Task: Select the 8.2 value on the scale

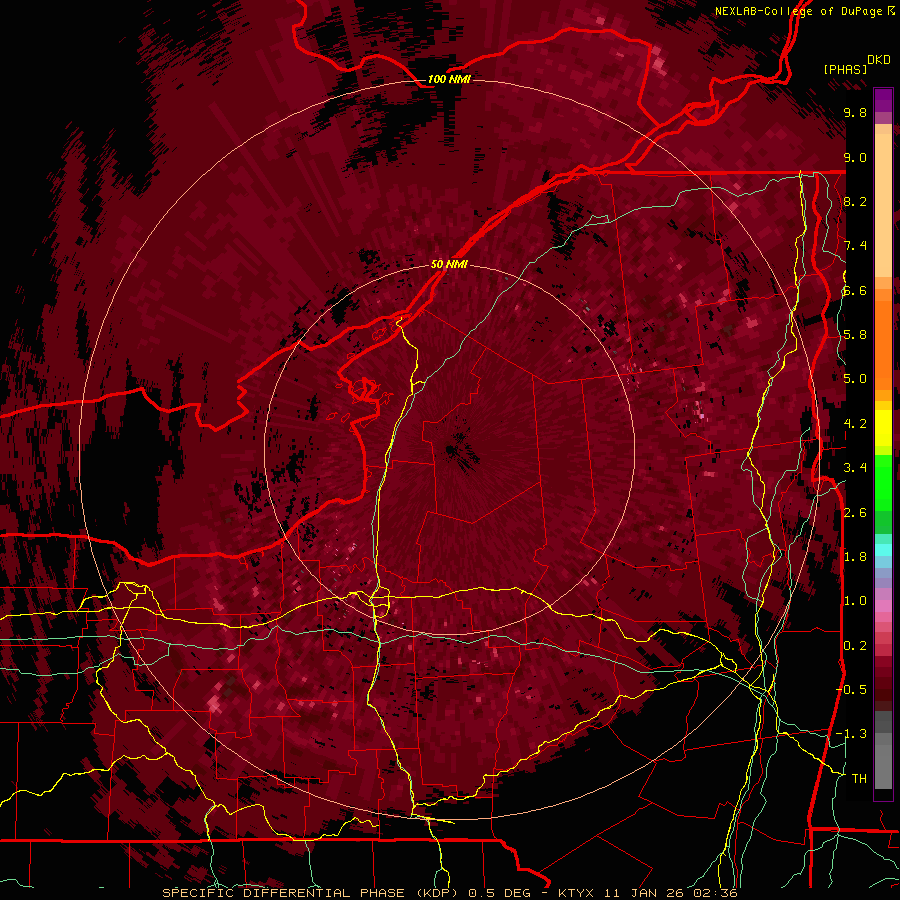Action: click(855, 201)
